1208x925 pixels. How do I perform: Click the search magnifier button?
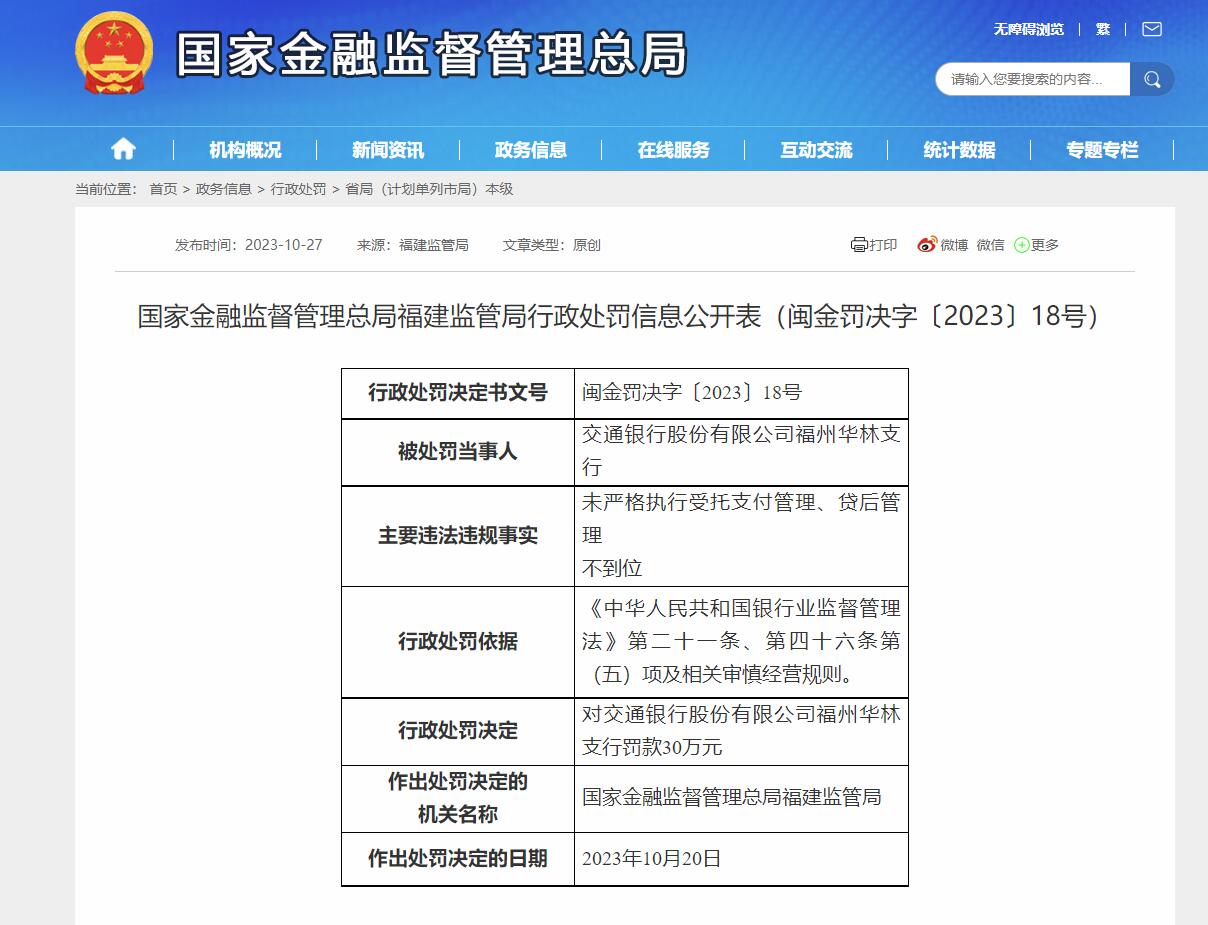pyautogui.click(x=1150, y=78)
